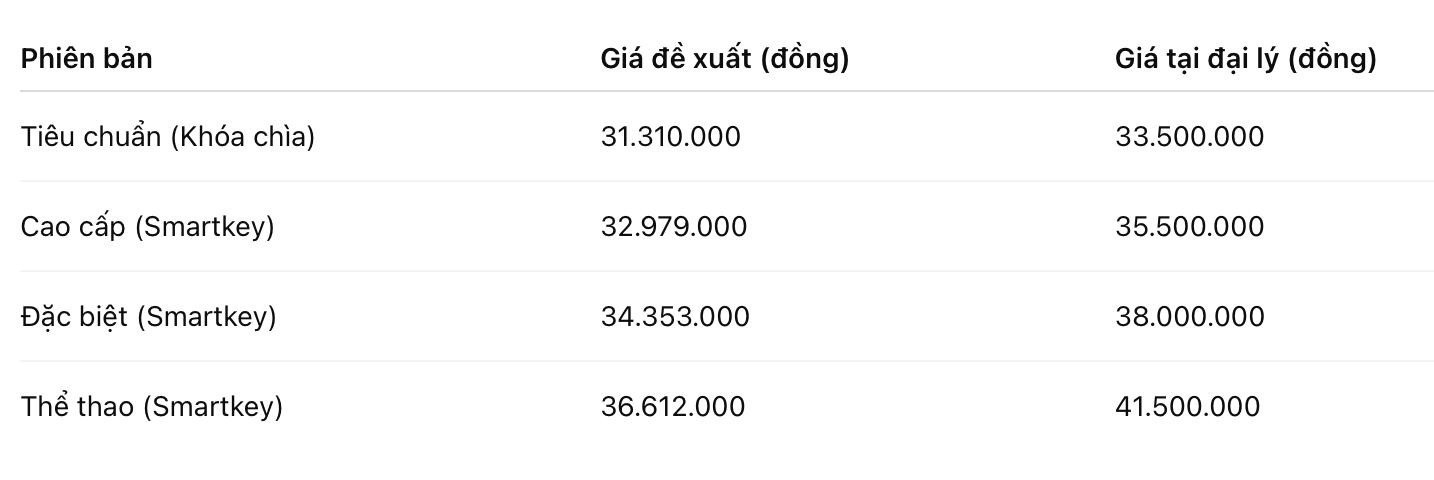Click the 'Phiên bản' column header
The image size is (1434, 480).
point(86,58)
